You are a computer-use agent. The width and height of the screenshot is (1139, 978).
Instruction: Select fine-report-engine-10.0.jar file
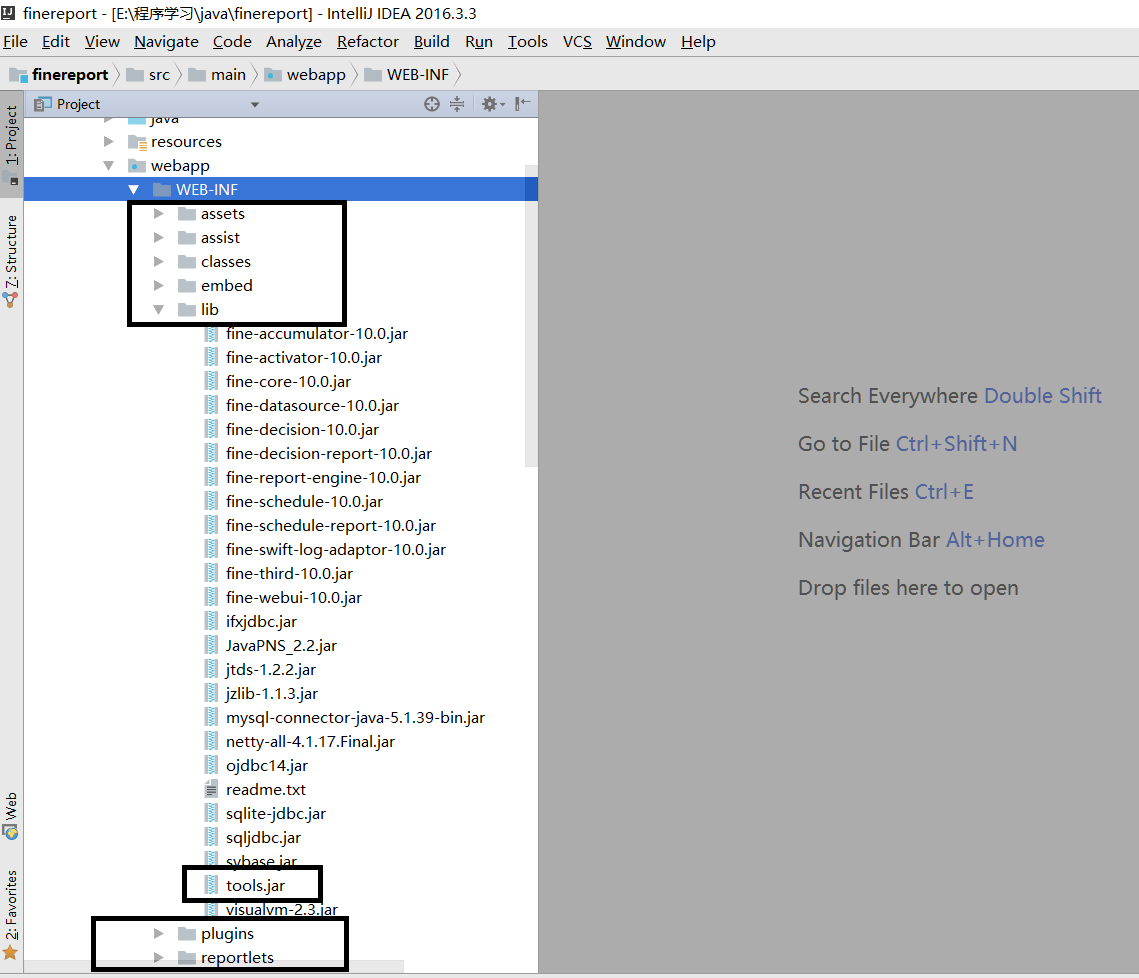(x=323, y=477)
